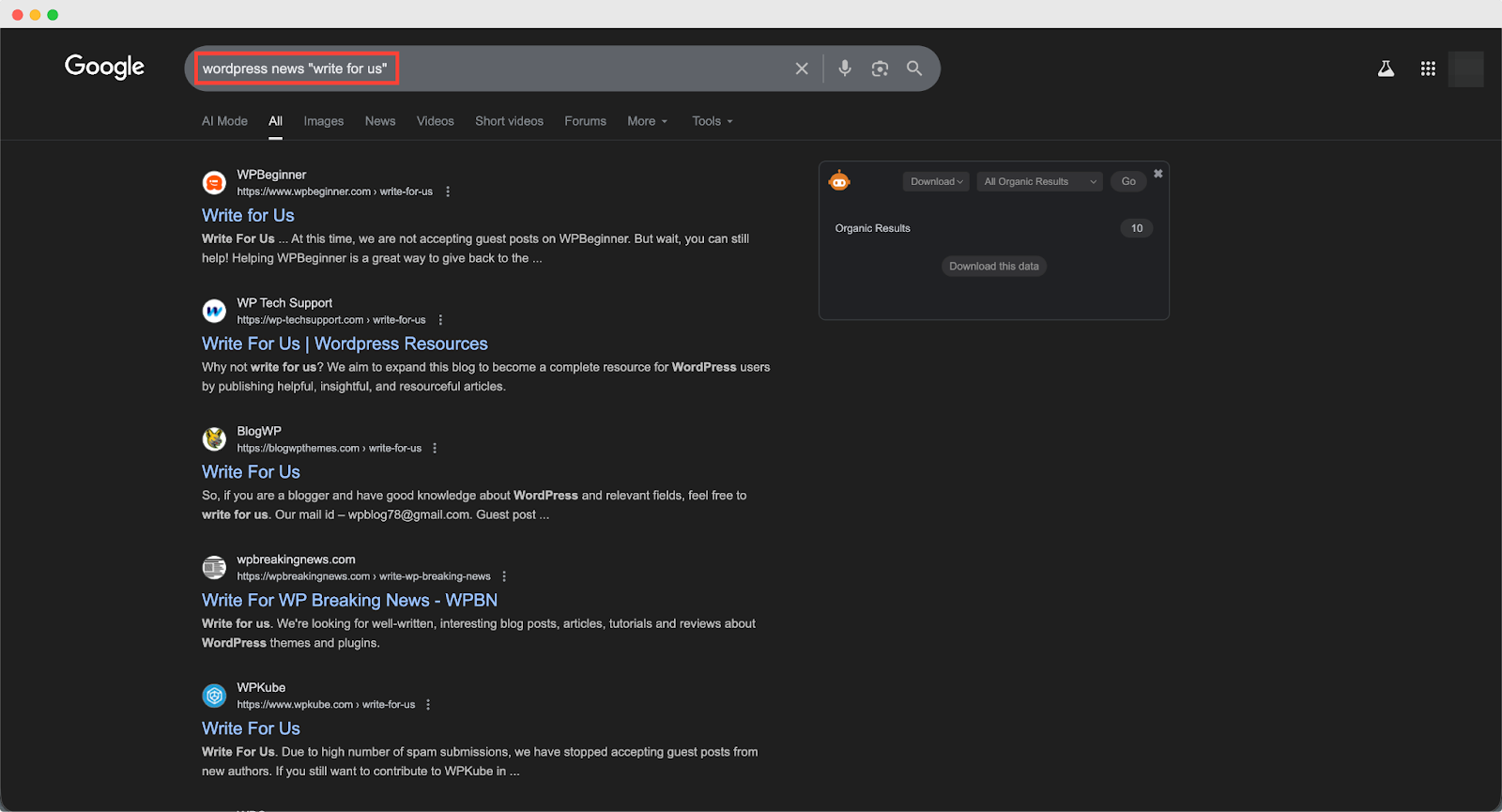Screen dimensions: 1502x812
Task: Click the wpbreakingnews.com write-wp-breaking-news URL
Action: click(x=363, y=576)
